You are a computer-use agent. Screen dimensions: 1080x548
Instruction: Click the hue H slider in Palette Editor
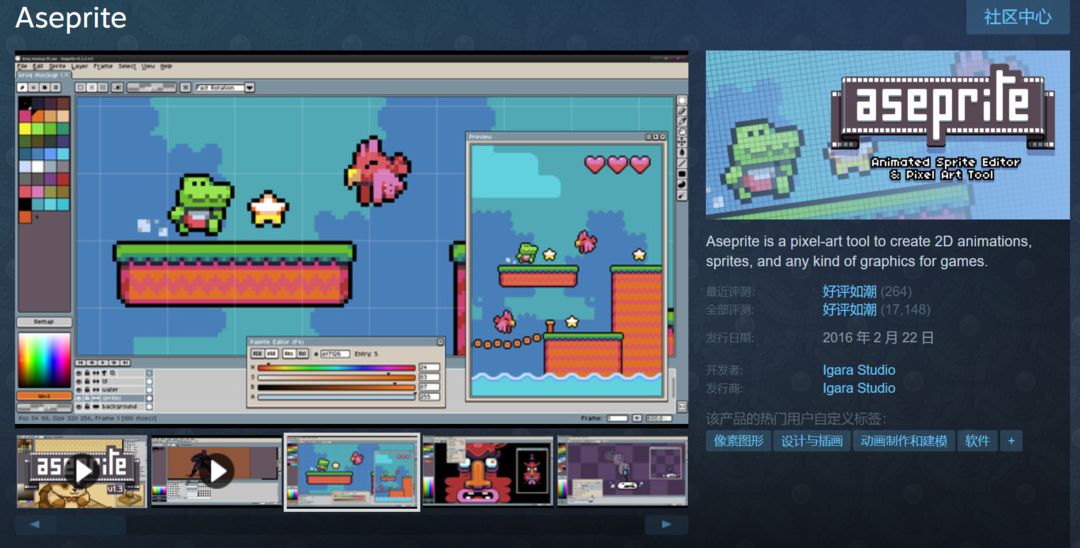(x=336, y=368)
